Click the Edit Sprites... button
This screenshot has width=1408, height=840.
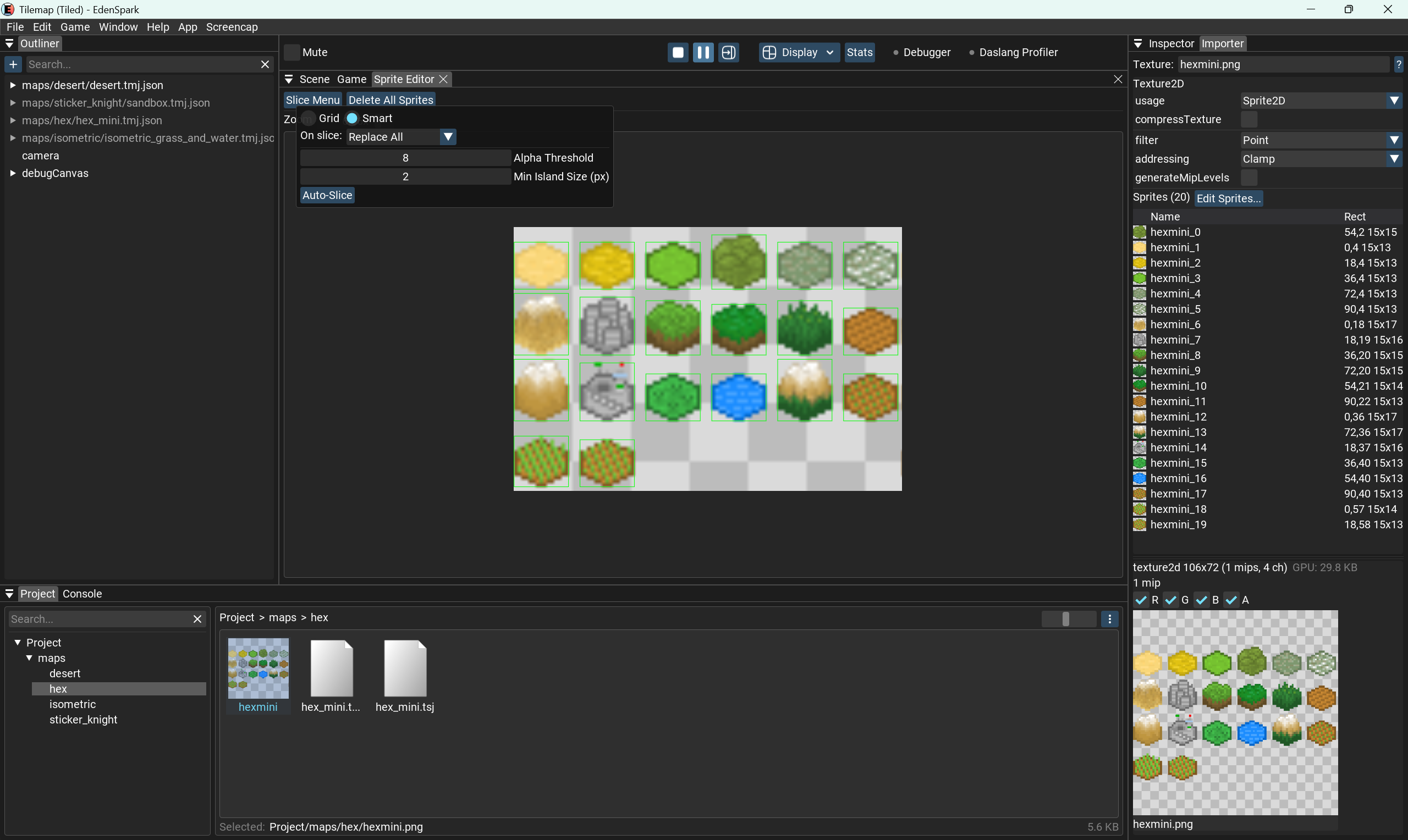pyautogui.click(x=1229, y=198)
